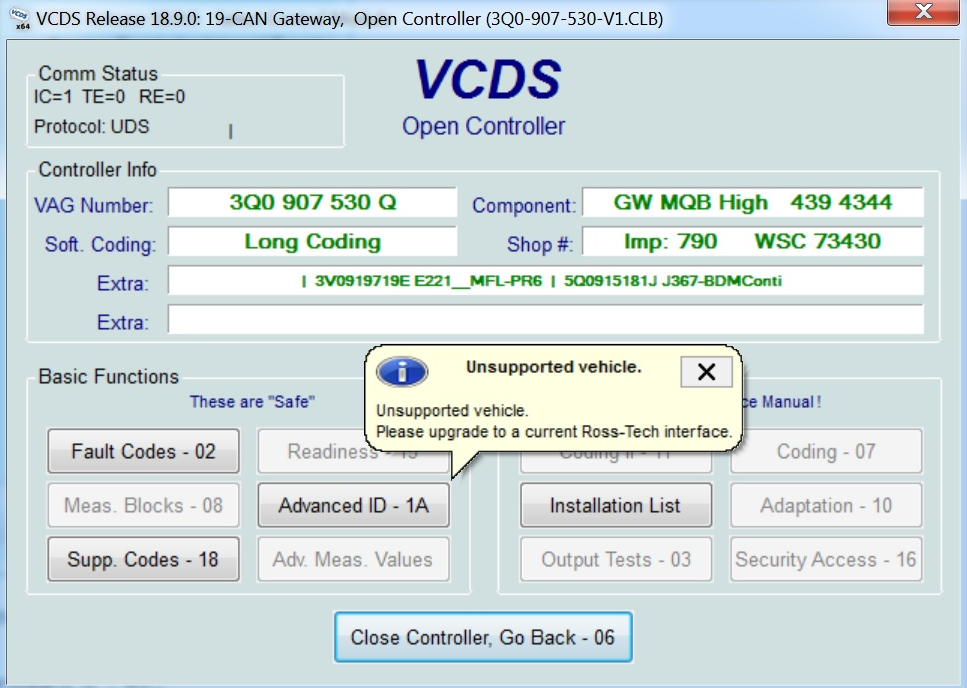967x688 pixels.
Task: Click the Shop # field
Action: pos(752,242)
